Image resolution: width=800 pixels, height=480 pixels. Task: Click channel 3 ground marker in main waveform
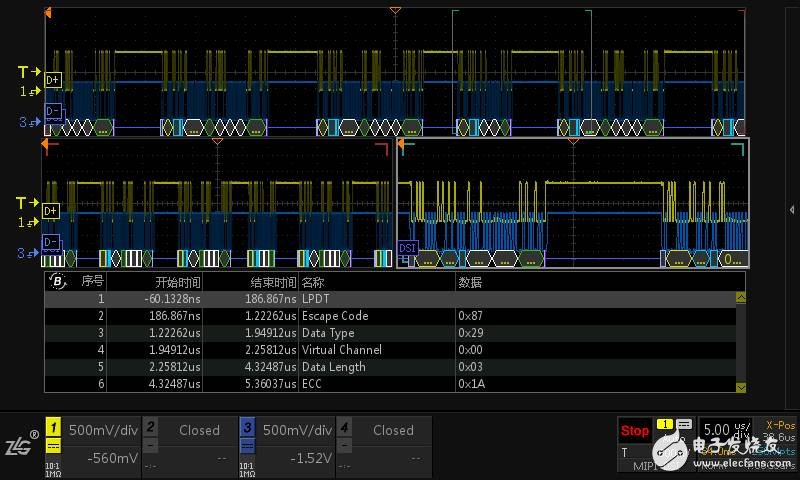click(x=30, y=122)
